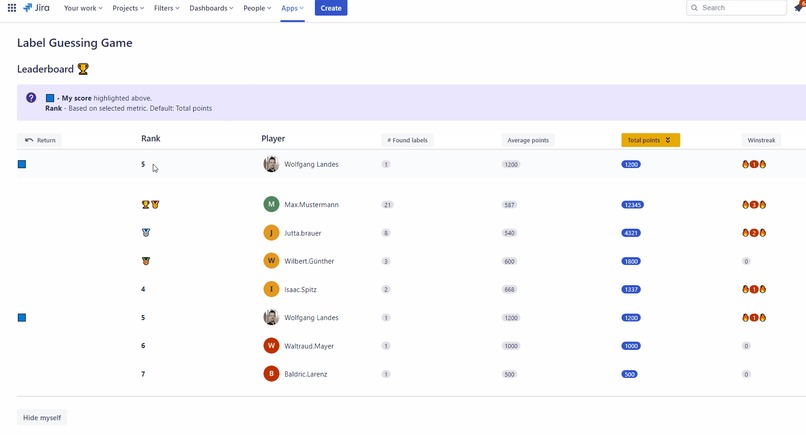Sort by Total points

click(650, 140)
